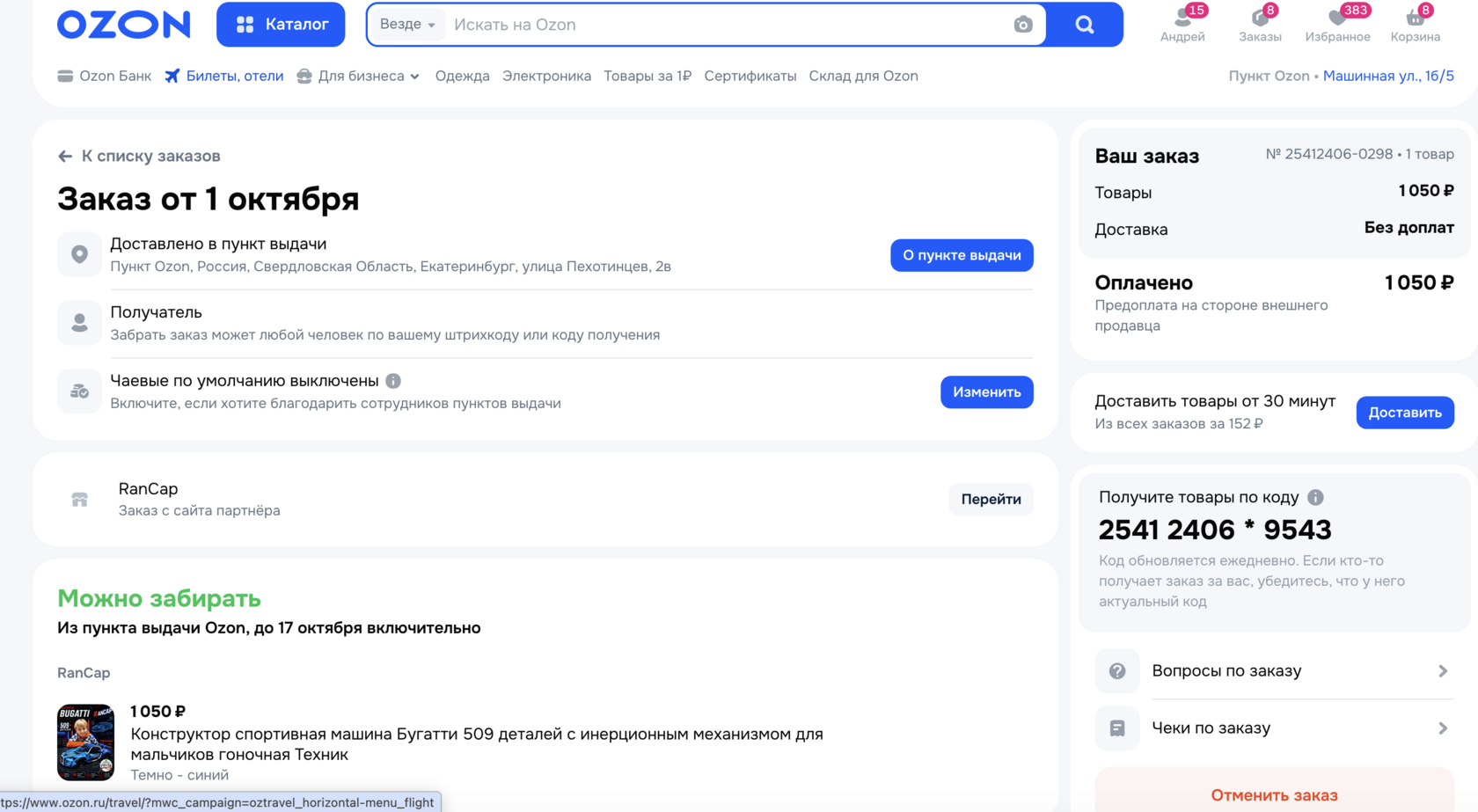This screenshot has height=812, width=1478.
Task: Click the magnifier search button
Action: 1085,25
